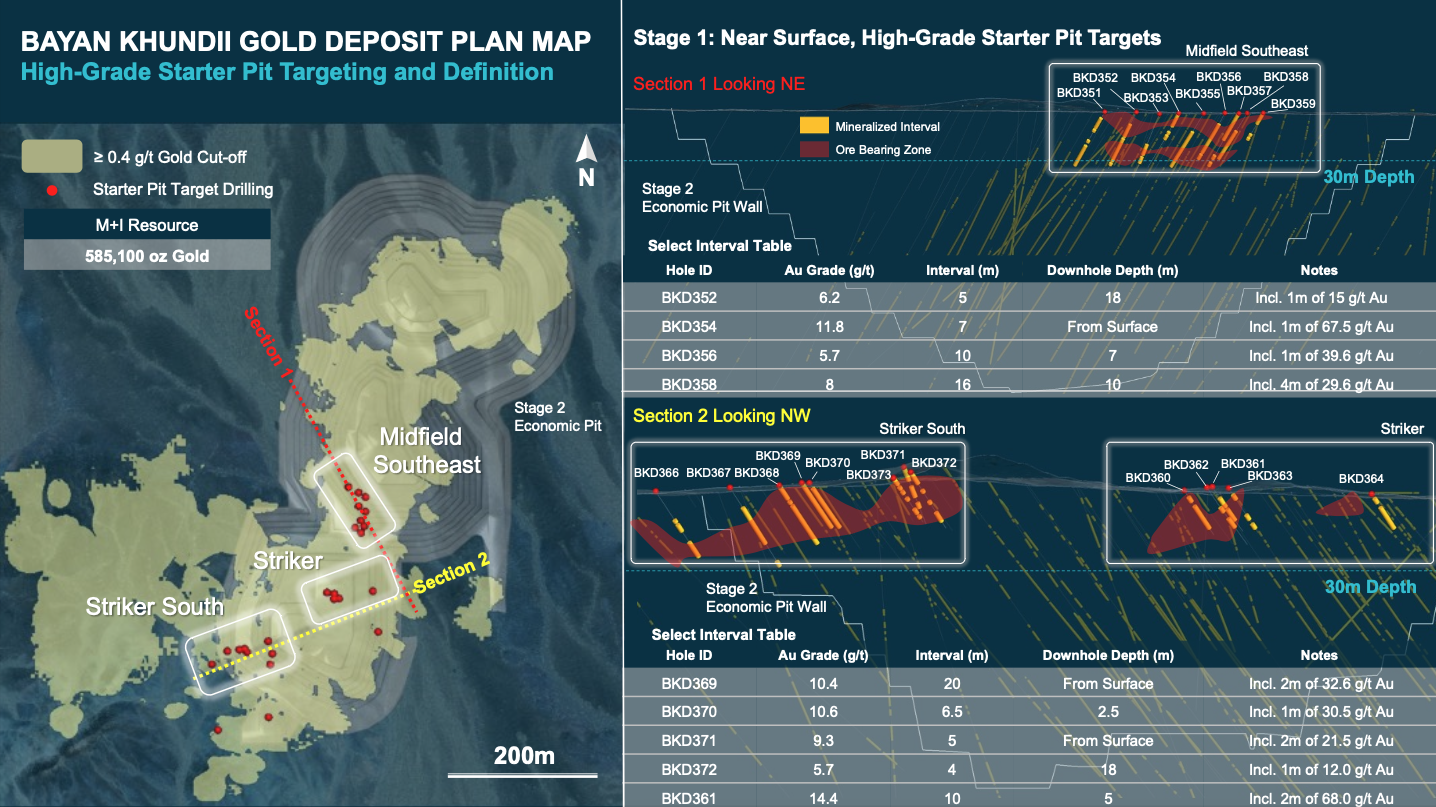Click the M+I Resource header box

[147, 225]
